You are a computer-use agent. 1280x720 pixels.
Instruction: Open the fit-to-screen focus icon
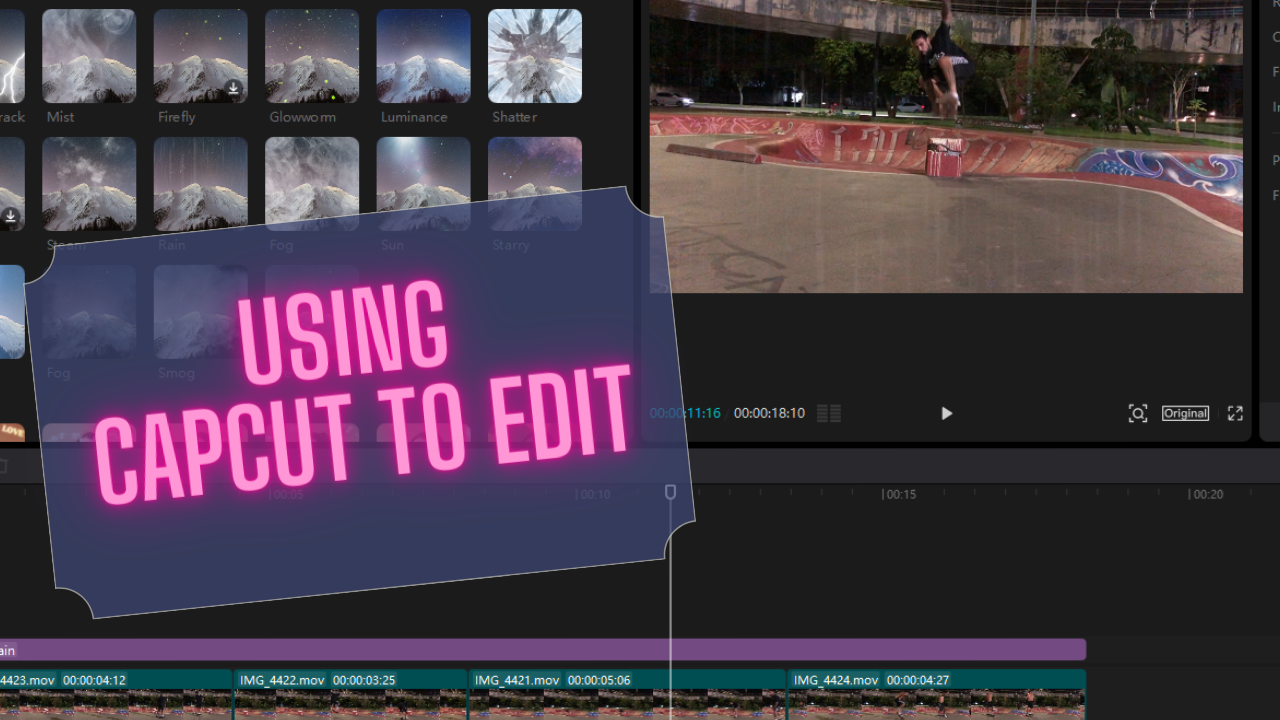pyautogui.click(x=1138, y=413)
